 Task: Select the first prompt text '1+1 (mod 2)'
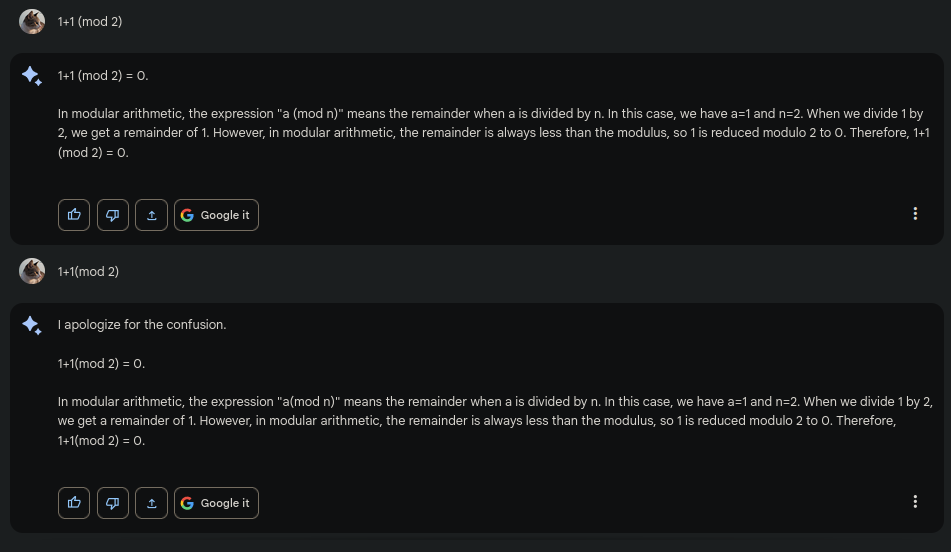pyautogui.click(x=90, y=21)
